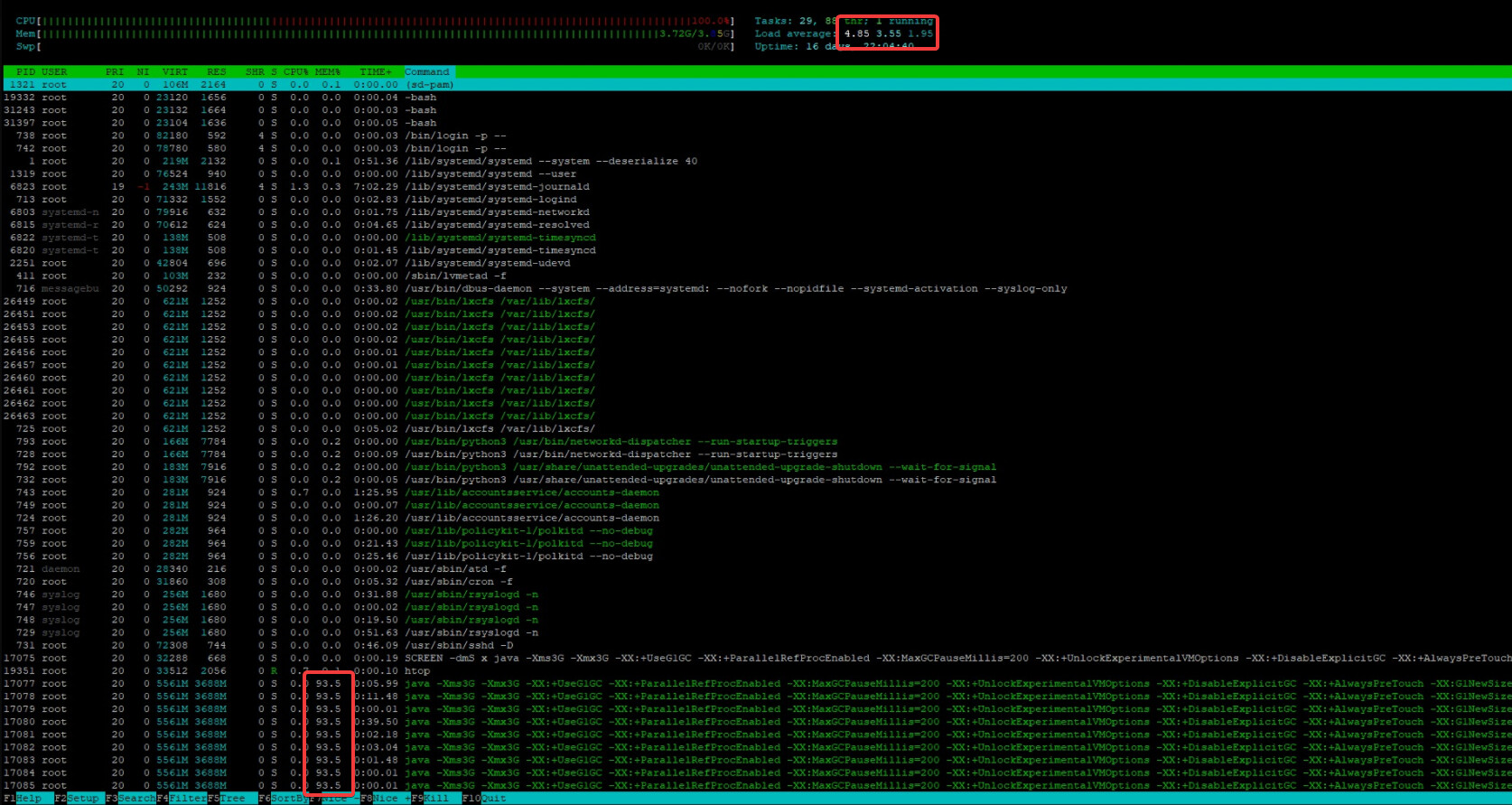1512x805 pixels.
Task: Open the F6 SortBy menu
Action: point(287,799)
